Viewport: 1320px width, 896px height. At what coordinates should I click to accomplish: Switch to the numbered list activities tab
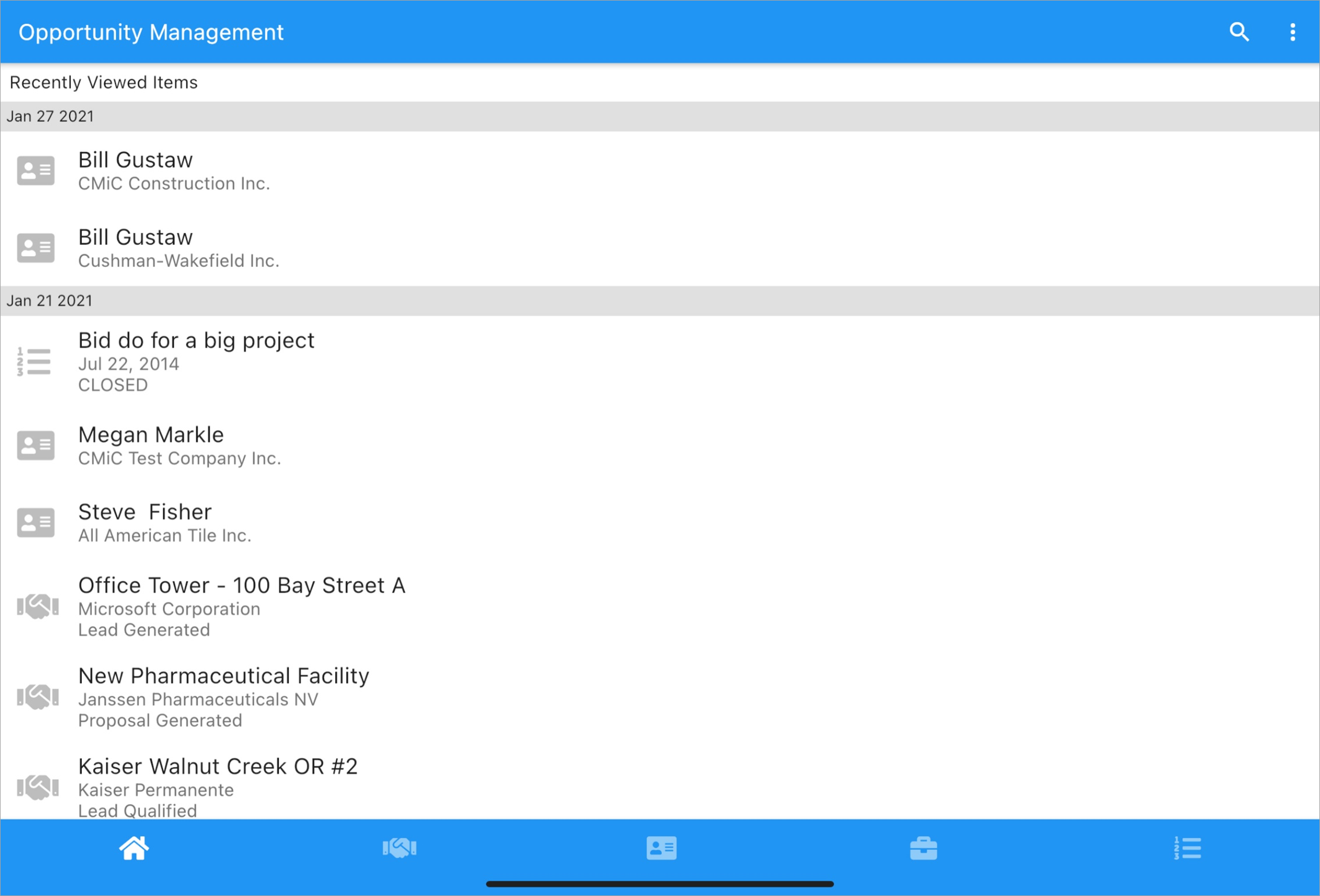[1187, 848]
